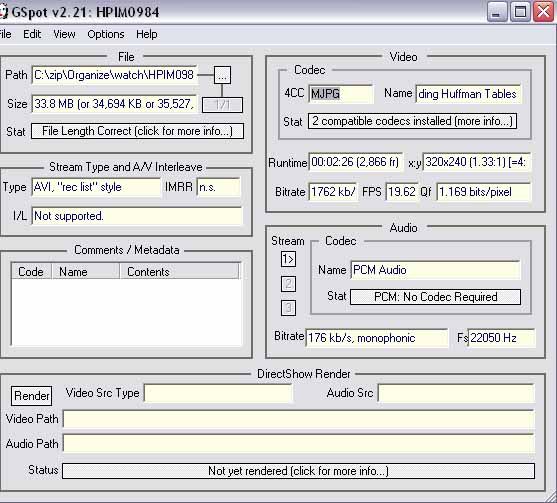Click the PCM Audio name field
557x503 pixels.
pos(435,270)
